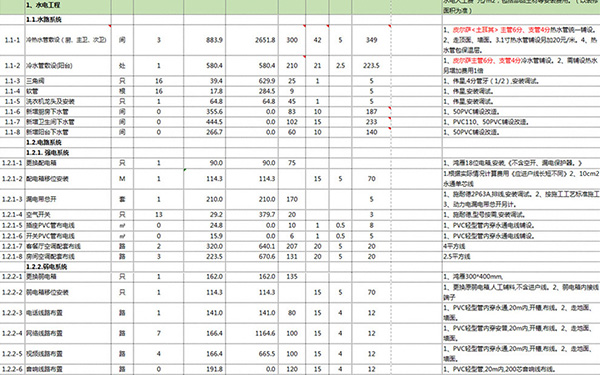Click the unit price cell '883.9'
This screenshot has width=600, height=375.
click(204, 40)
